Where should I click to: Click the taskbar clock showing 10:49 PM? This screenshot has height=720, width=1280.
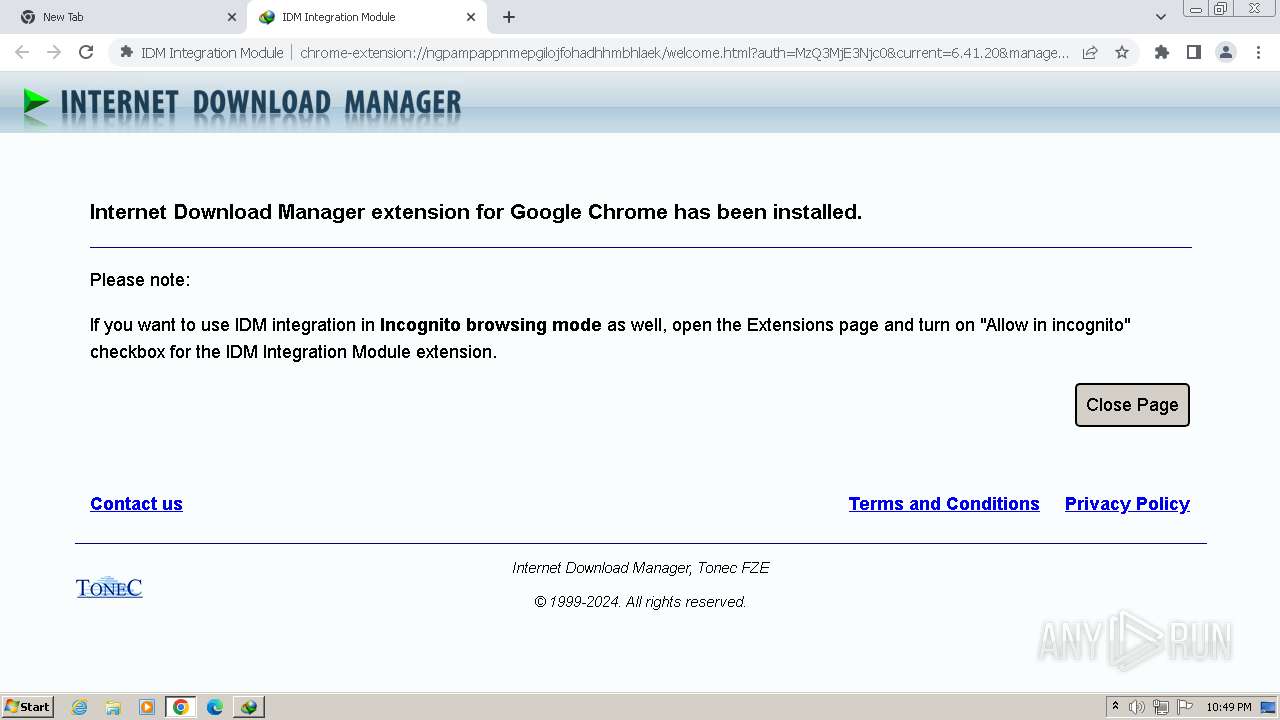[1229, 707]
